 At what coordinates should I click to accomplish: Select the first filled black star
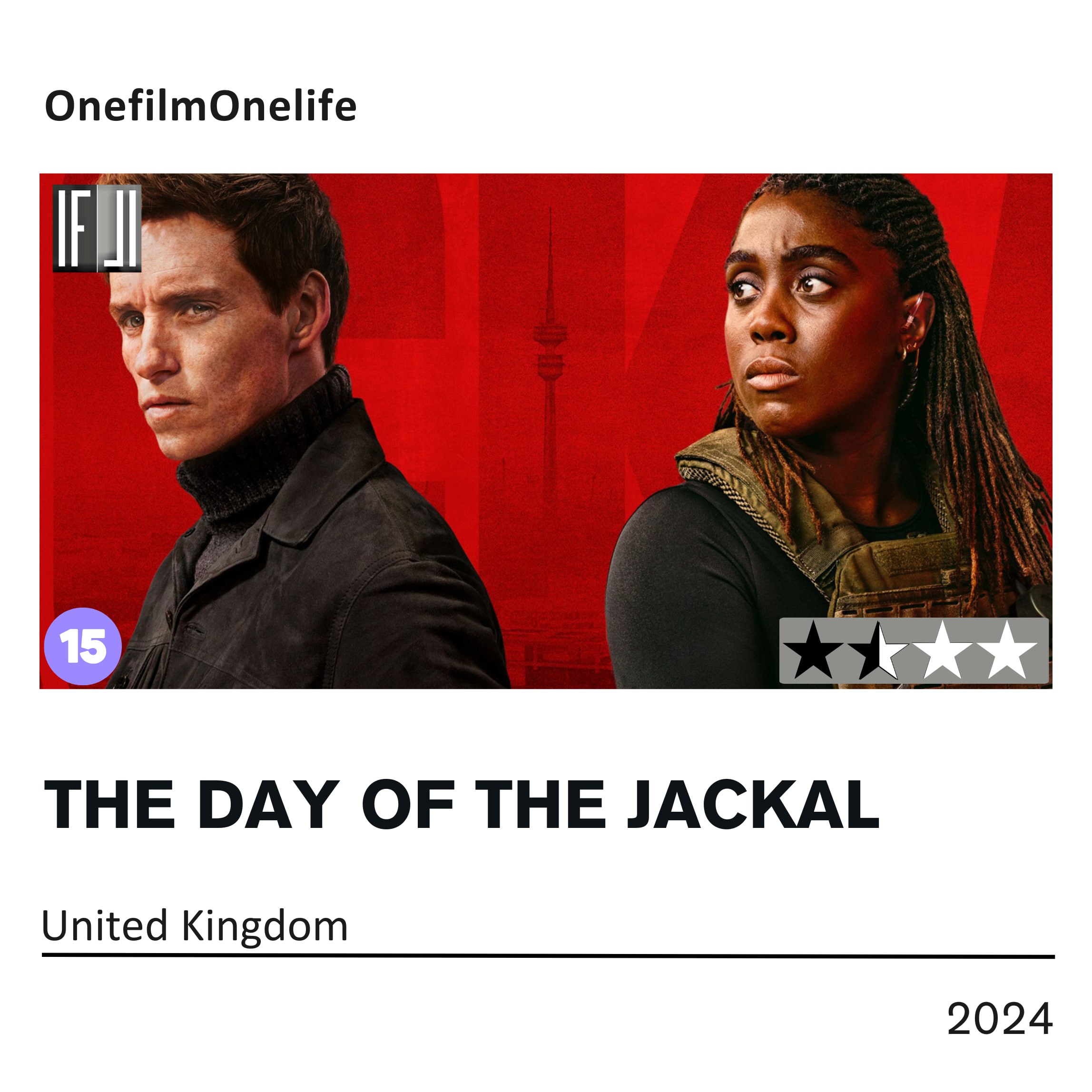pos(813,651)
